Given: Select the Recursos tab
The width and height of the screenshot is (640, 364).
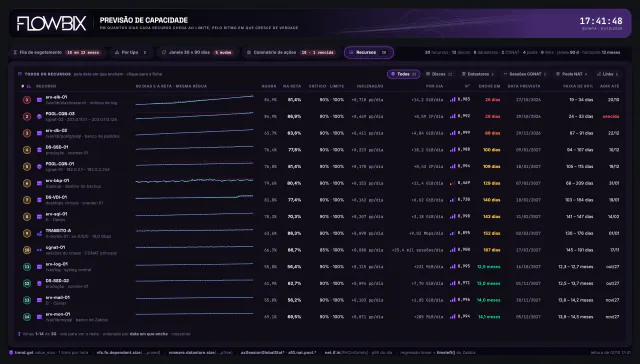Looking at the screenshot, I should [369, 52].
